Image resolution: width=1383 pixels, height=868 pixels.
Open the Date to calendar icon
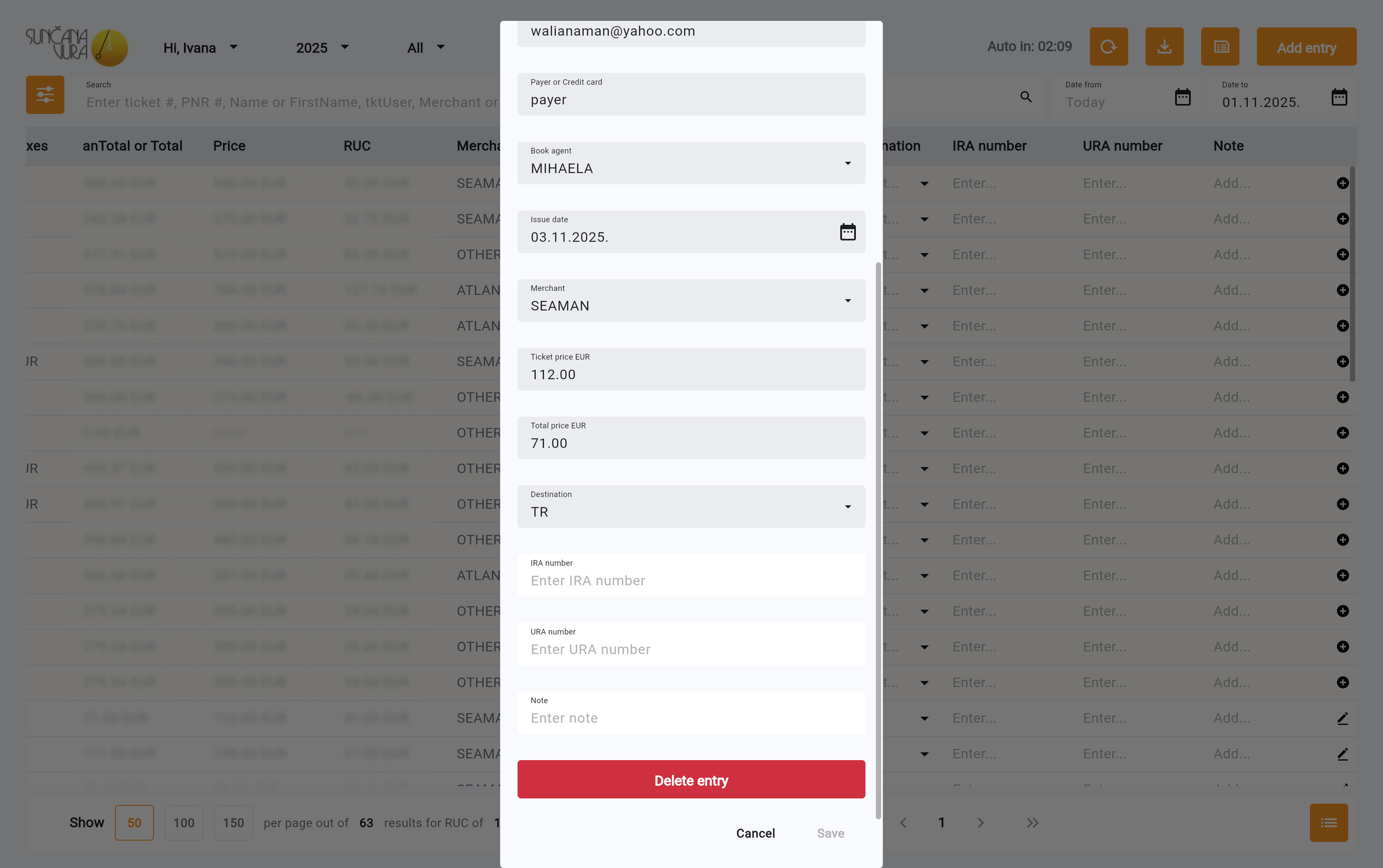[1339, 97]
